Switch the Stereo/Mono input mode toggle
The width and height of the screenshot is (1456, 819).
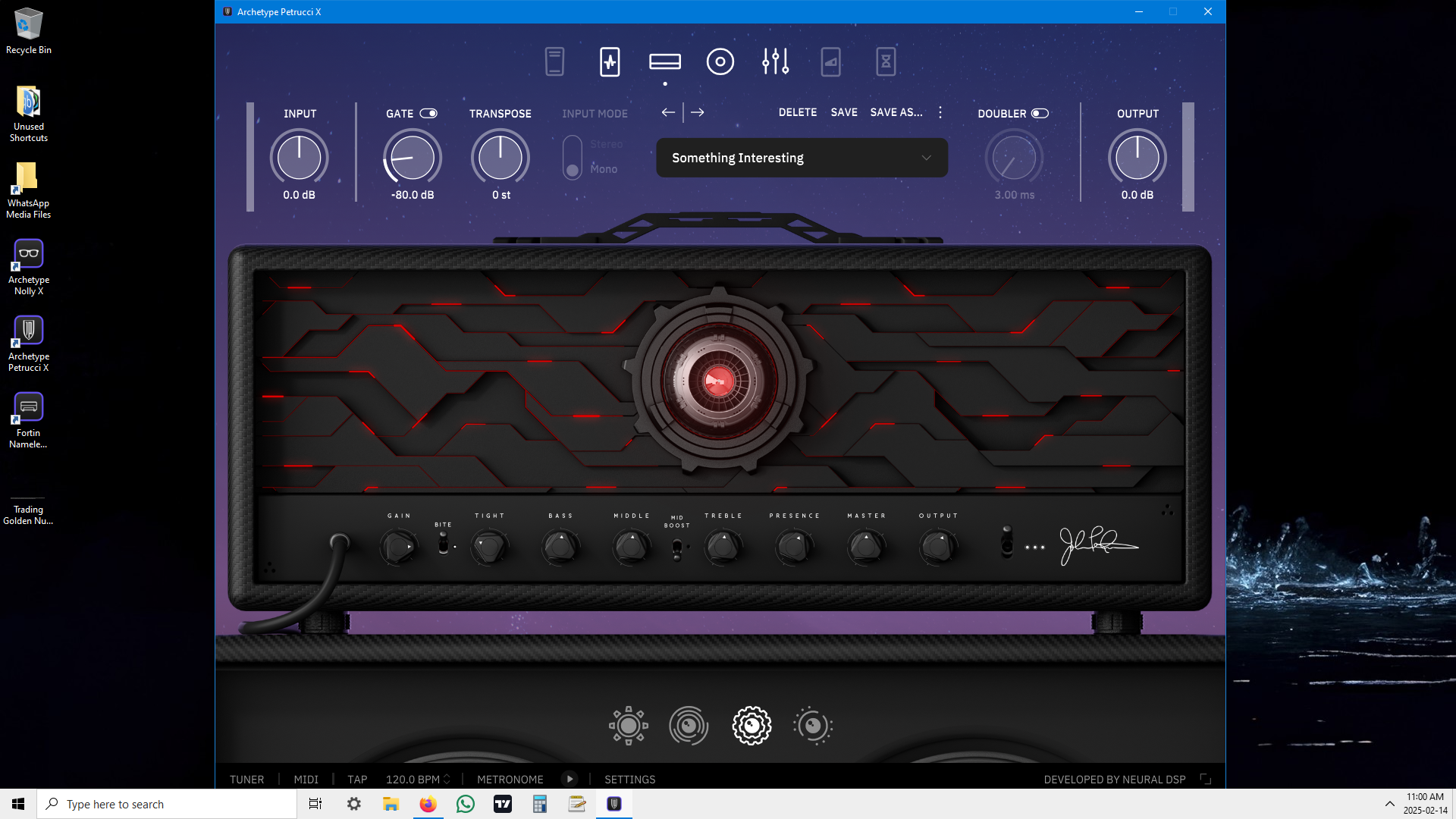pos(573,158)
